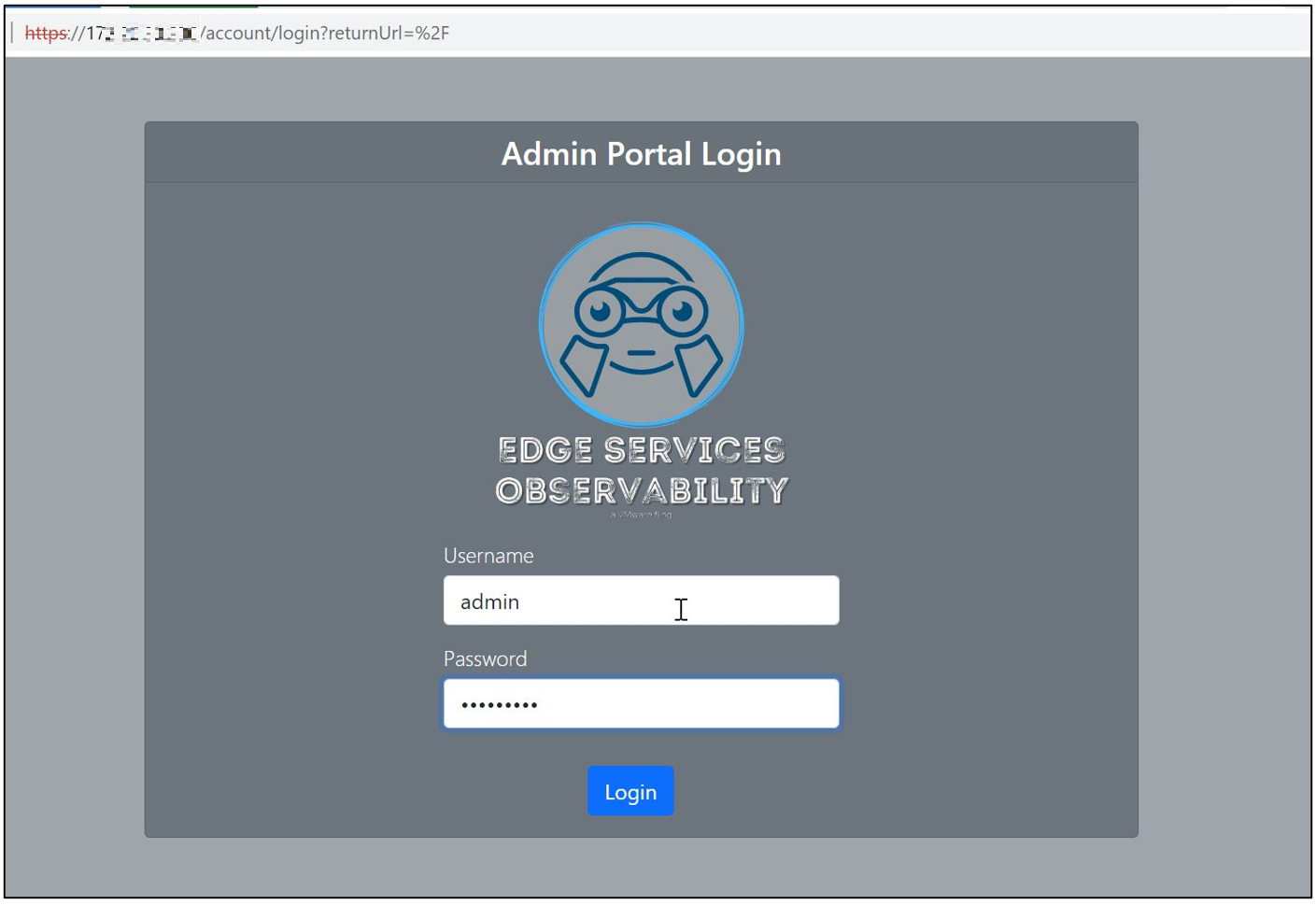Screen dimensions: 1316x905
Task: Click the "Password" label
Action: [x=485, y=658]
